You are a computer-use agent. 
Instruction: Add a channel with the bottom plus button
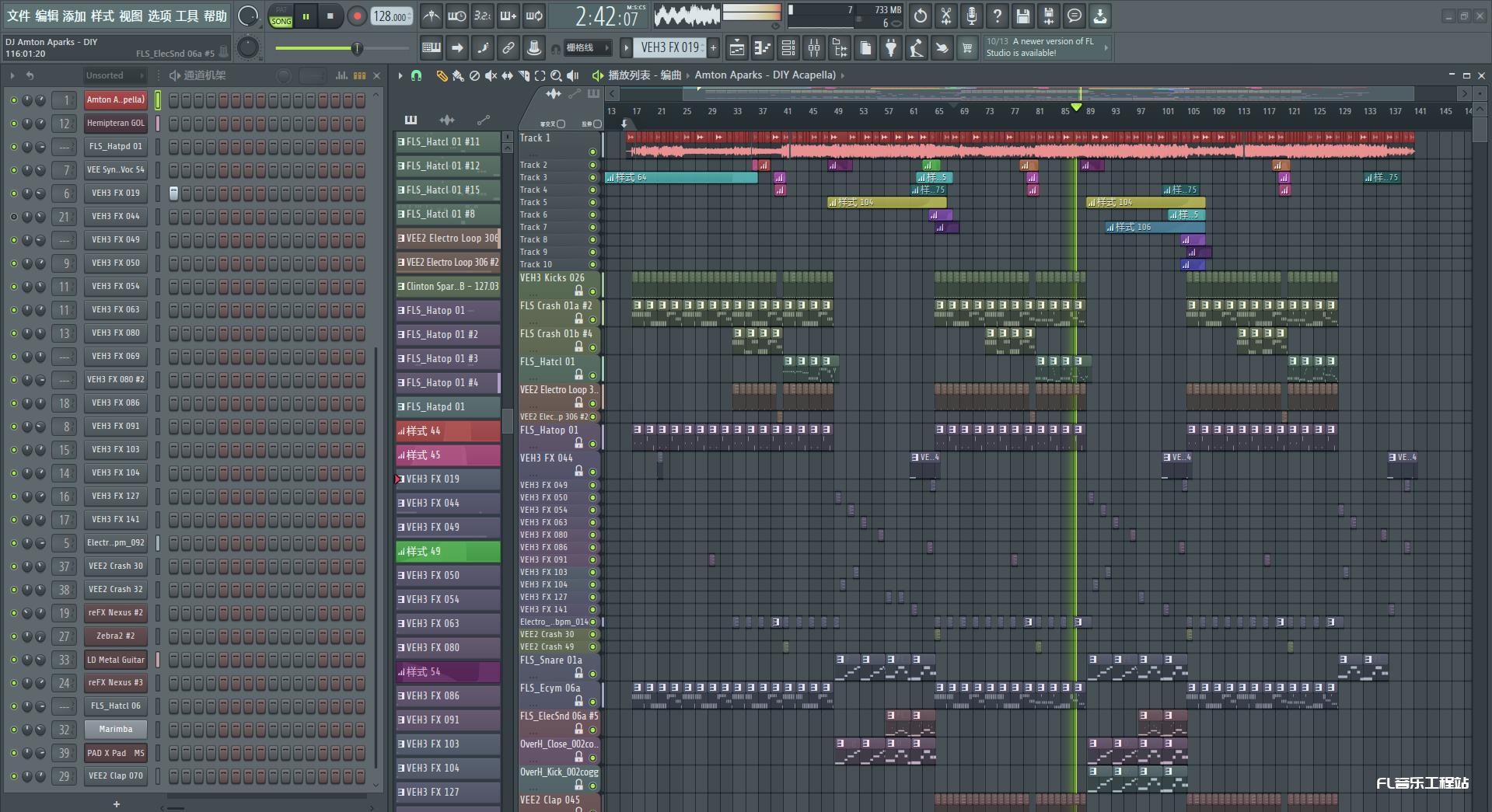pyautogui.click(x=117, y=804)
